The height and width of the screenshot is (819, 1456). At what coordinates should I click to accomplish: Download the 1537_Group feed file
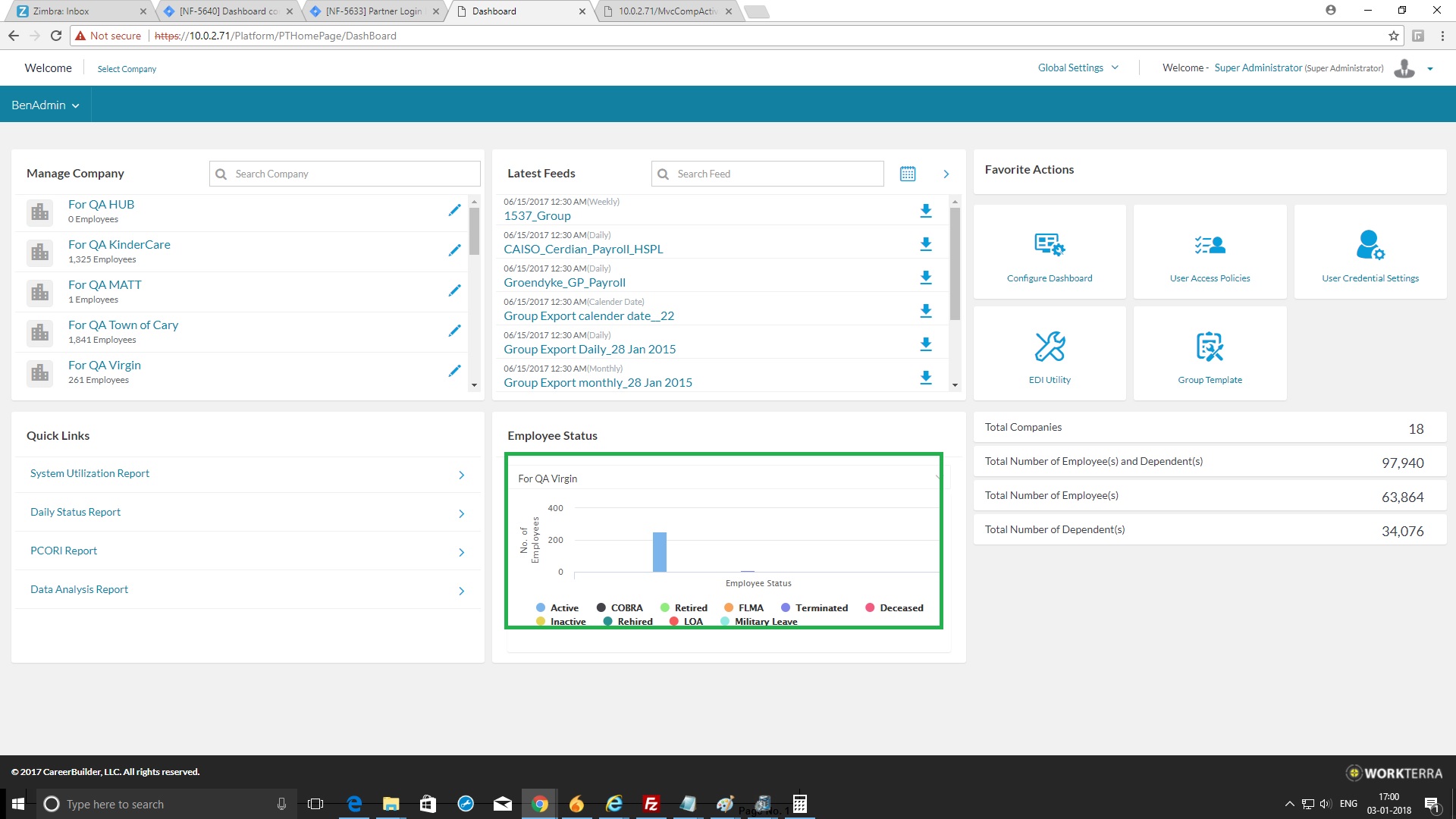point(925,211)
